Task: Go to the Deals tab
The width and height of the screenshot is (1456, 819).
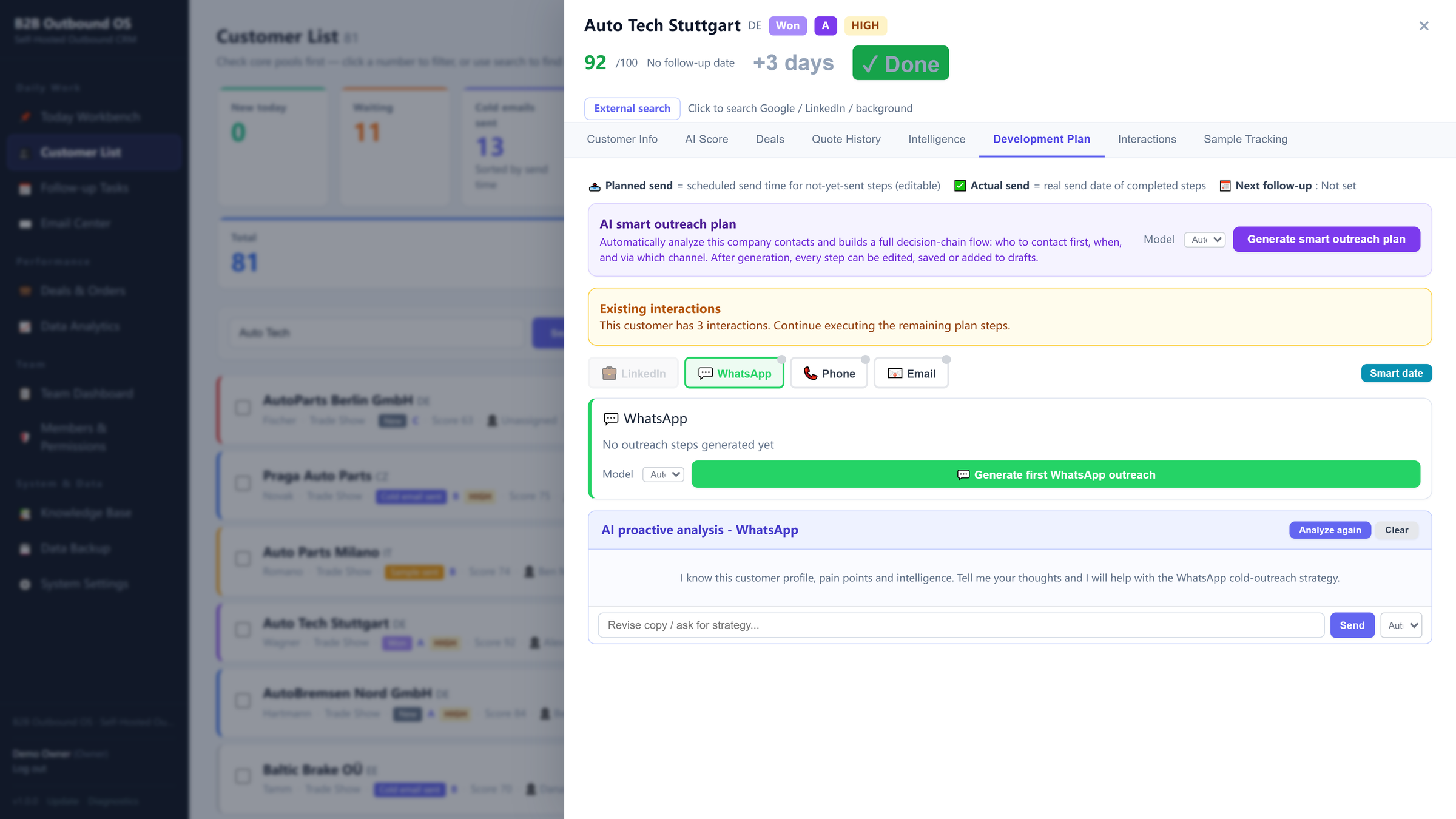Action: coord(770,139)
